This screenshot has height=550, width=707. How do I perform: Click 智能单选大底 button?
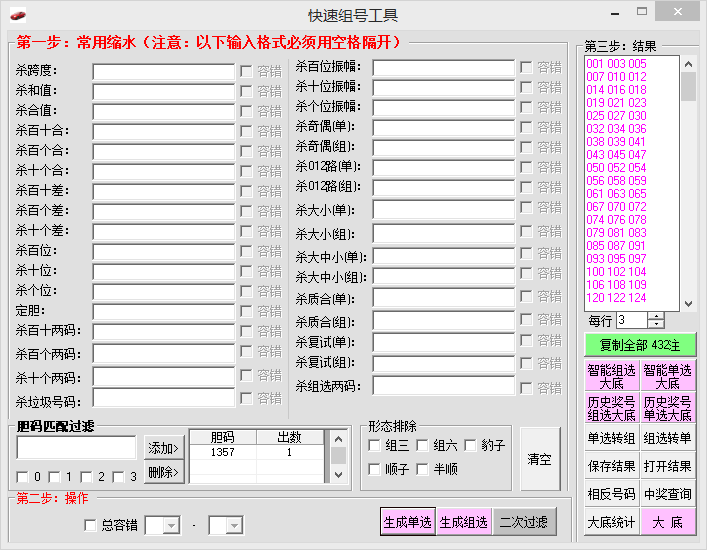(x=668, y=376)
